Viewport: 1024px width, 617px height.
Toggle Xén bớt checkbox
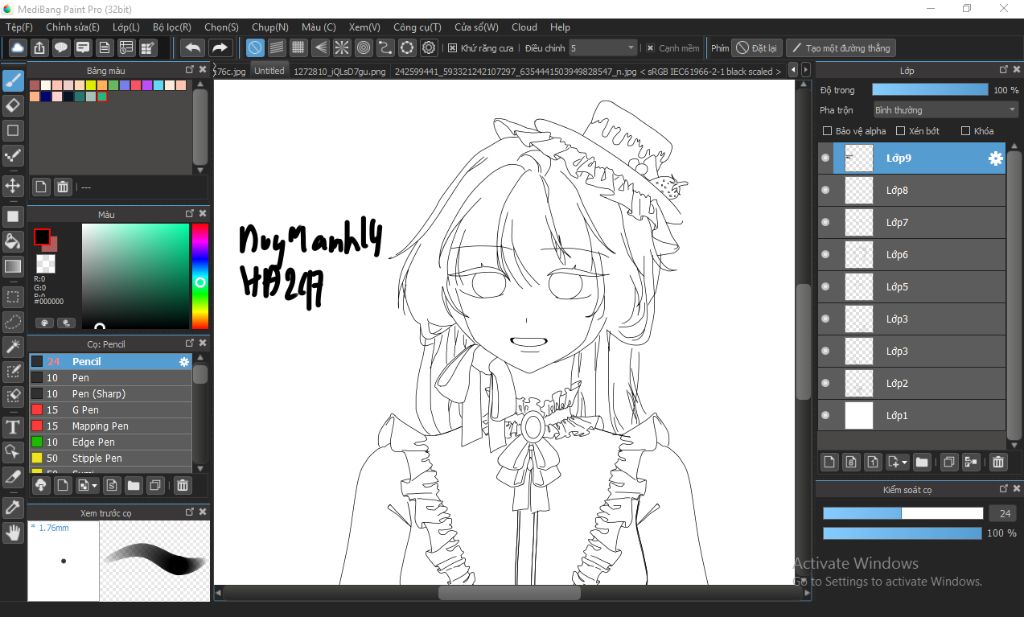900,131
